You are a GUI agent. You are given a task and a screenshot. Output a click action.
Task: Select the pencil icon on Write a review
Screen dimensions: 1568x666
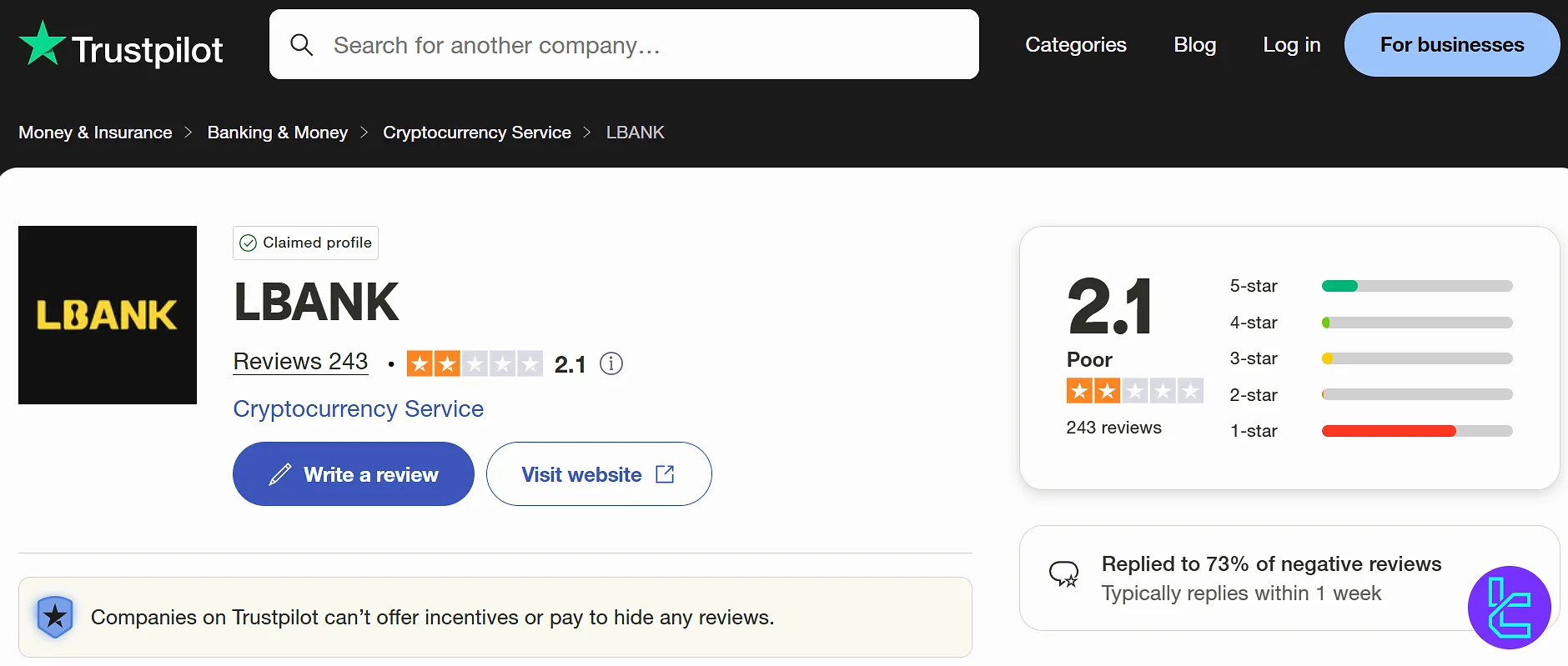point(279,473)
